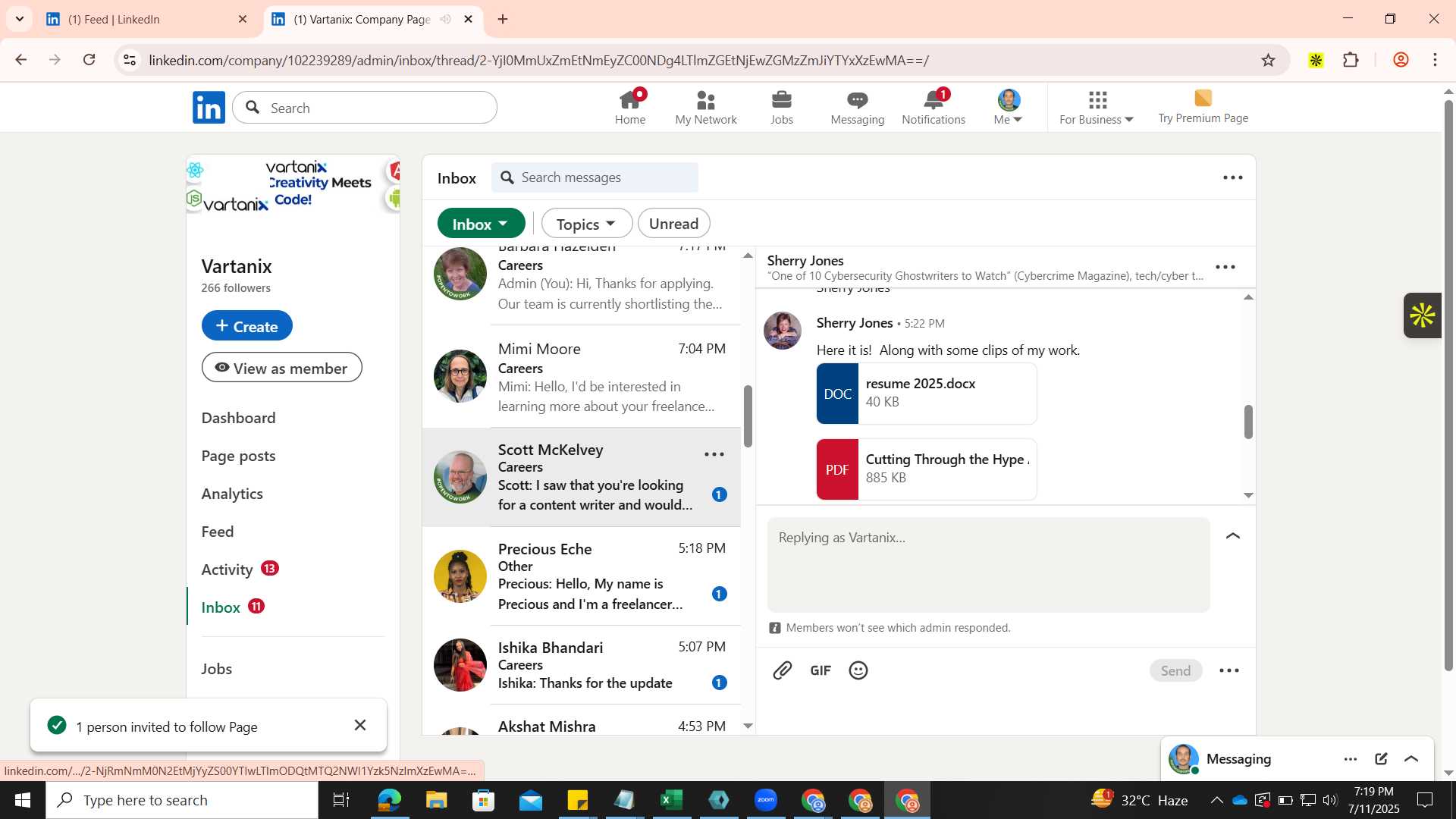Image resolution: width=1456 pixels, height=819 pixels.
Task: Switch to Feed | LinkedIn browser tab
Action: (x=147, y=19)
